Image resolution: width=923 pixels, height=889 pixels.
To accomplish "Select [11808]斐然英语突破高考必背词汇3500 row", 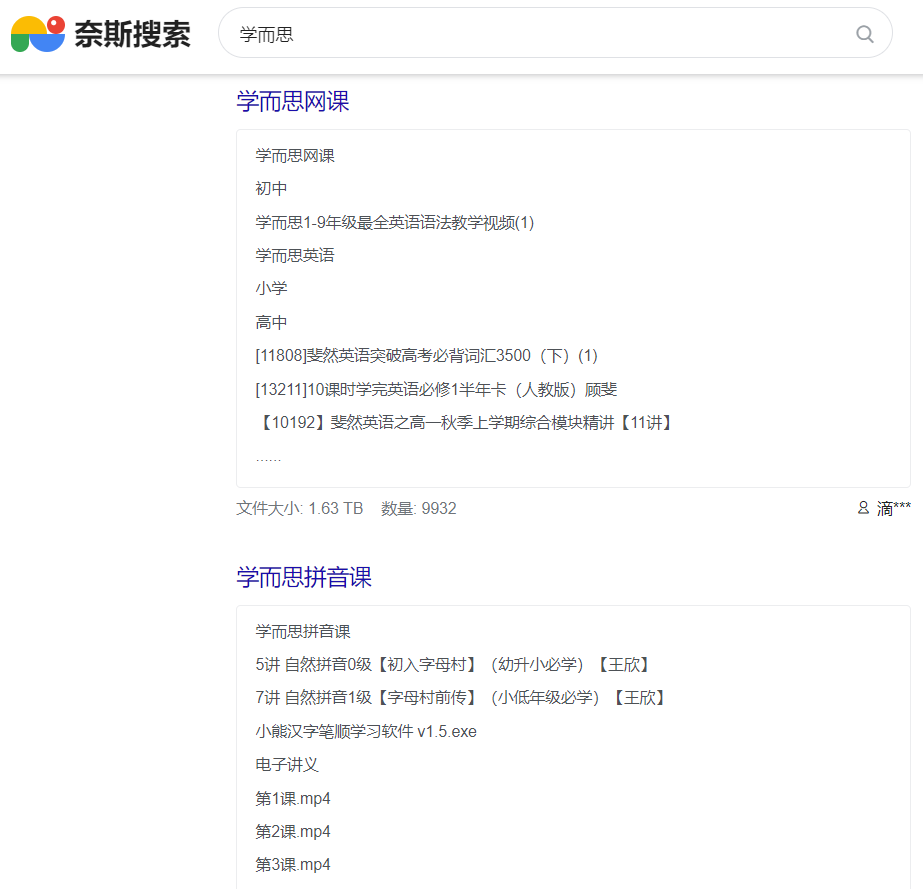I will point(427,356).
